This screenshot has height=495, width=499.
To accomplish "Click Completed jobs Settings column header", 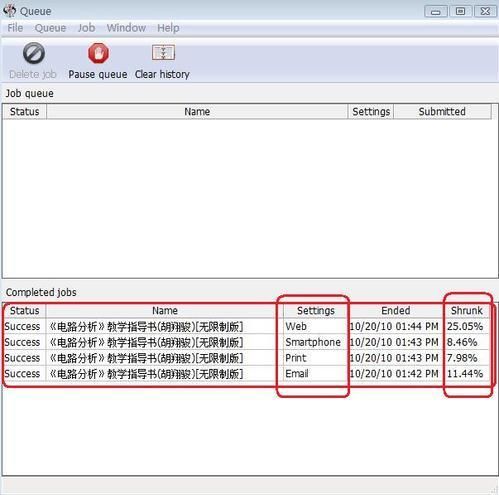I will 316,311.
